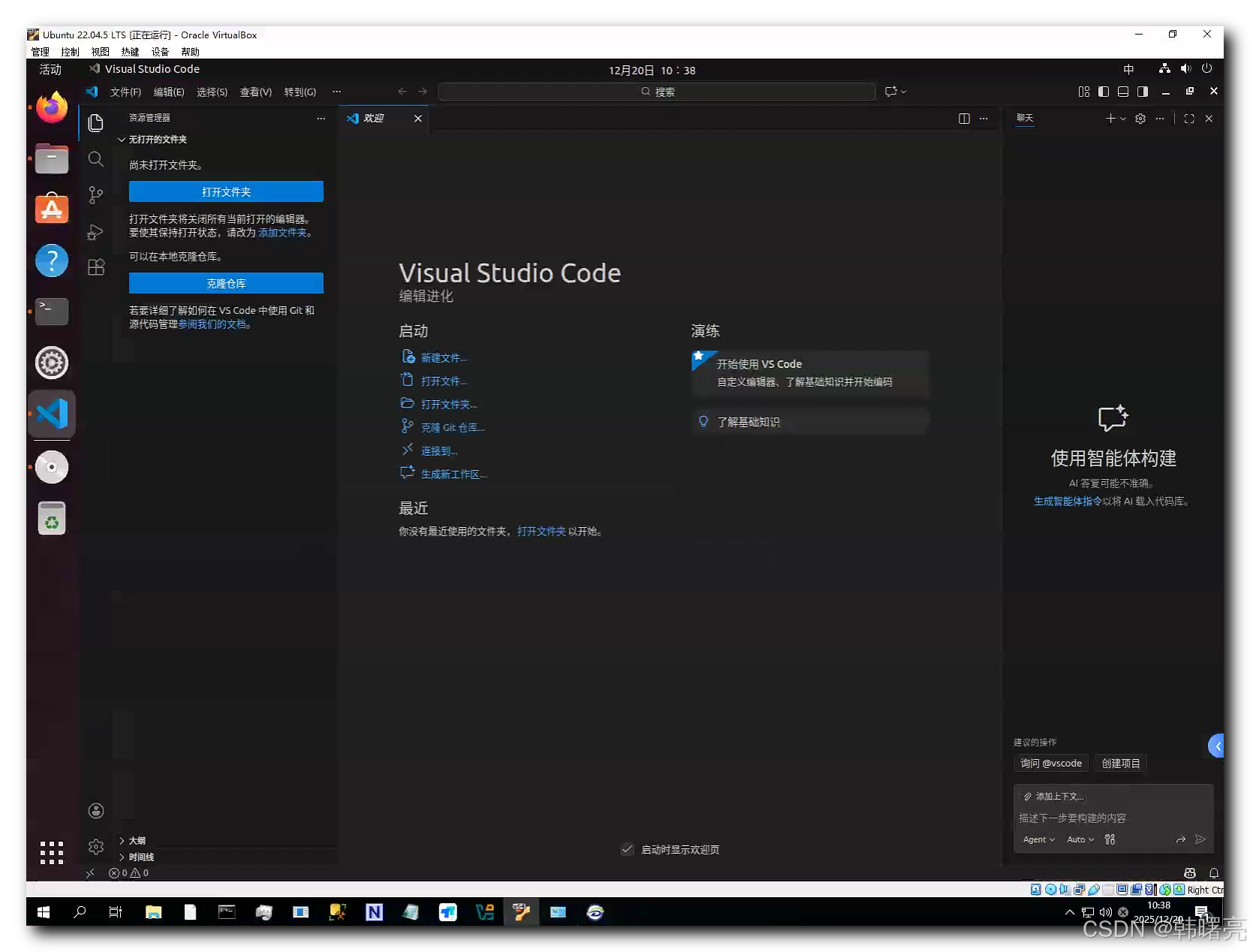
Task: Open the Agent mode dropdown in chat
Action: click(x=1038, y=839)
